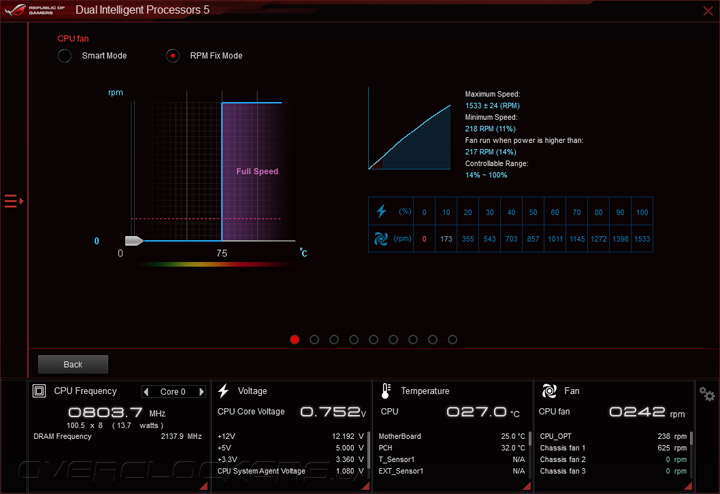
Task: Click the CPU_OPT fan row
Action: (x=613, y=436)
